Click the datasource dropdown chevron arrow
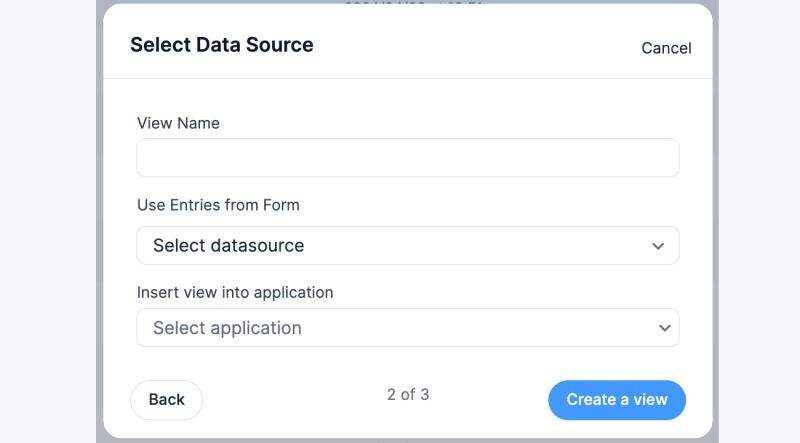Image resolution: width=800 pixels, height=443 pixels. (x=658, y=246)
